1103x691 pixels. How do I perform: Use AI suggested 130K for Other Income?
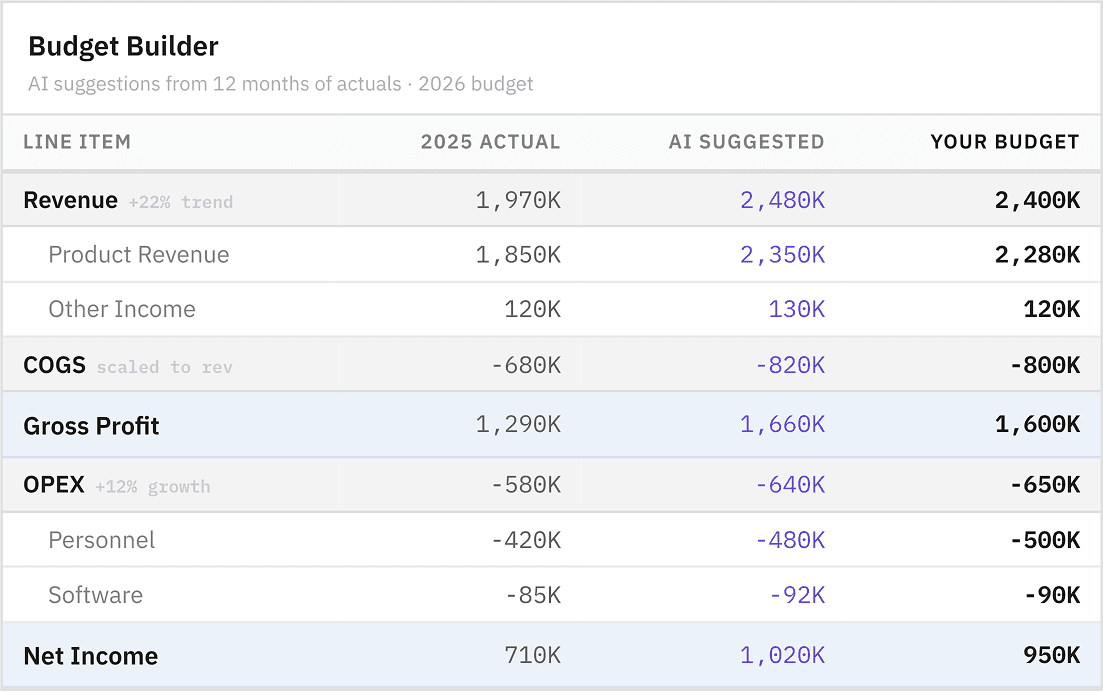[x=796, y=309]
